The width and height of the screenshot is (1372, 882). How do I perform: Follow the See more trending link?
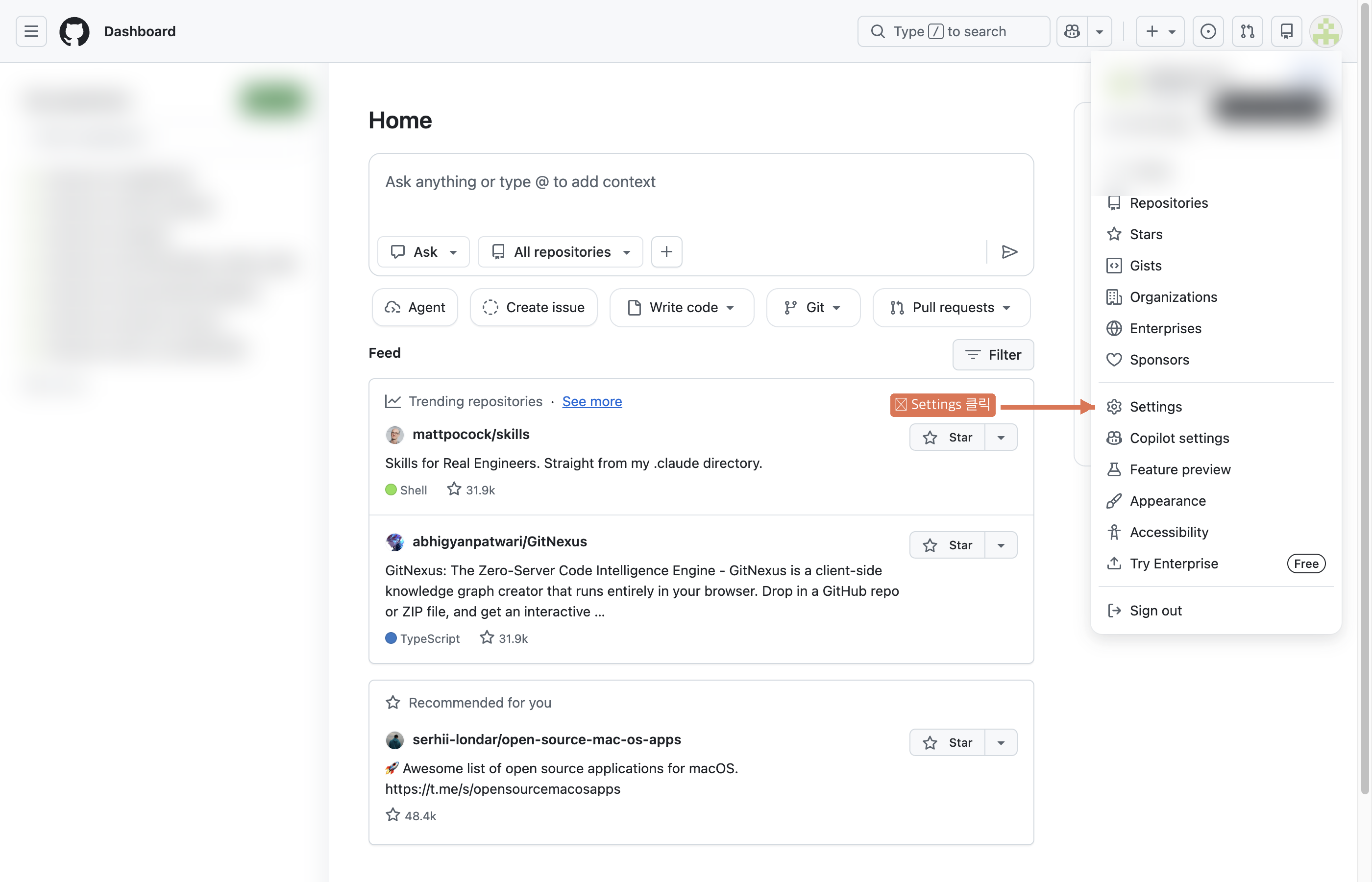592,401
